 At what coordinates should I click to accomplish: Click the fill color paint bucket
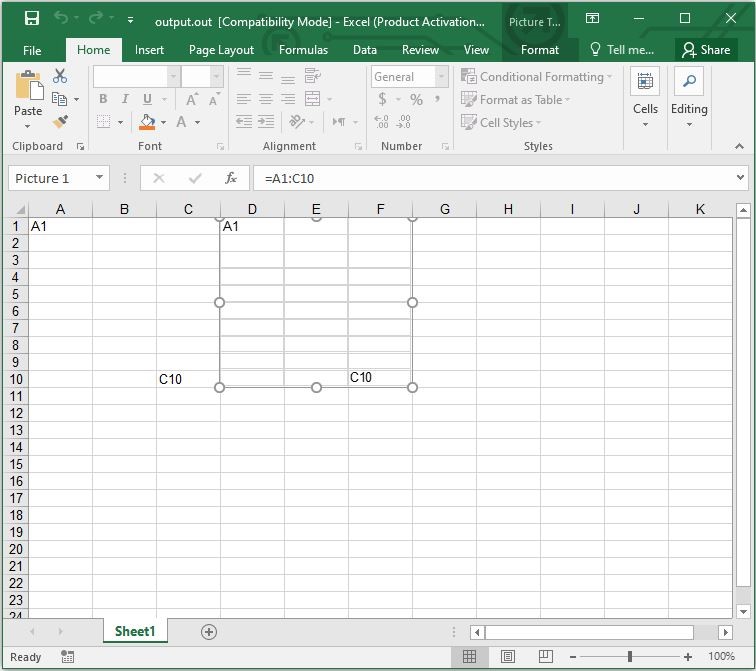[148, 122]
